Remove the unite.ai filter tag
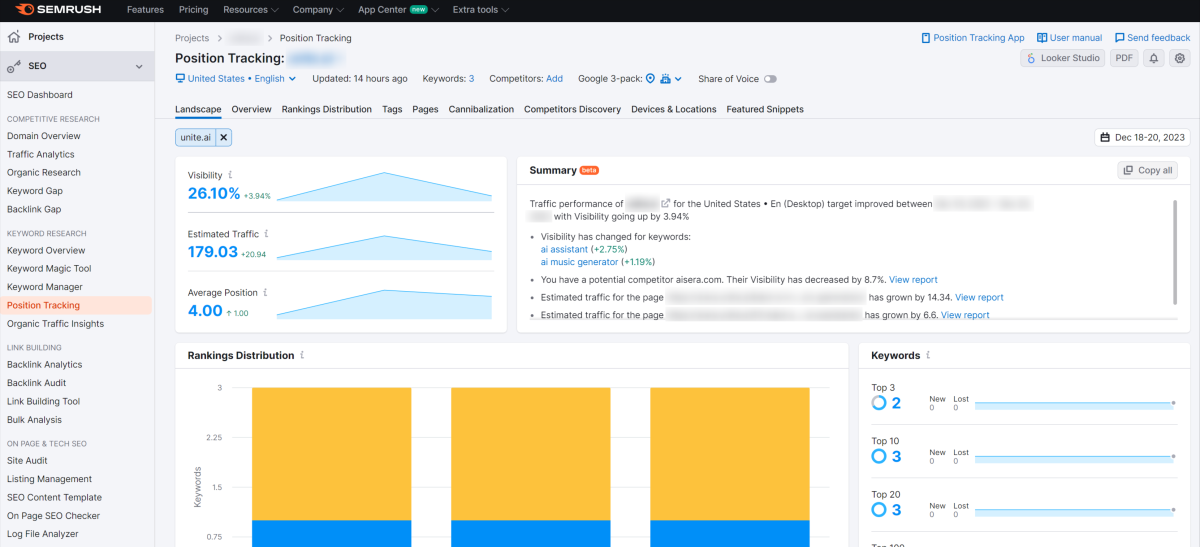This screenshot has height=547, width=1200. 224,137
